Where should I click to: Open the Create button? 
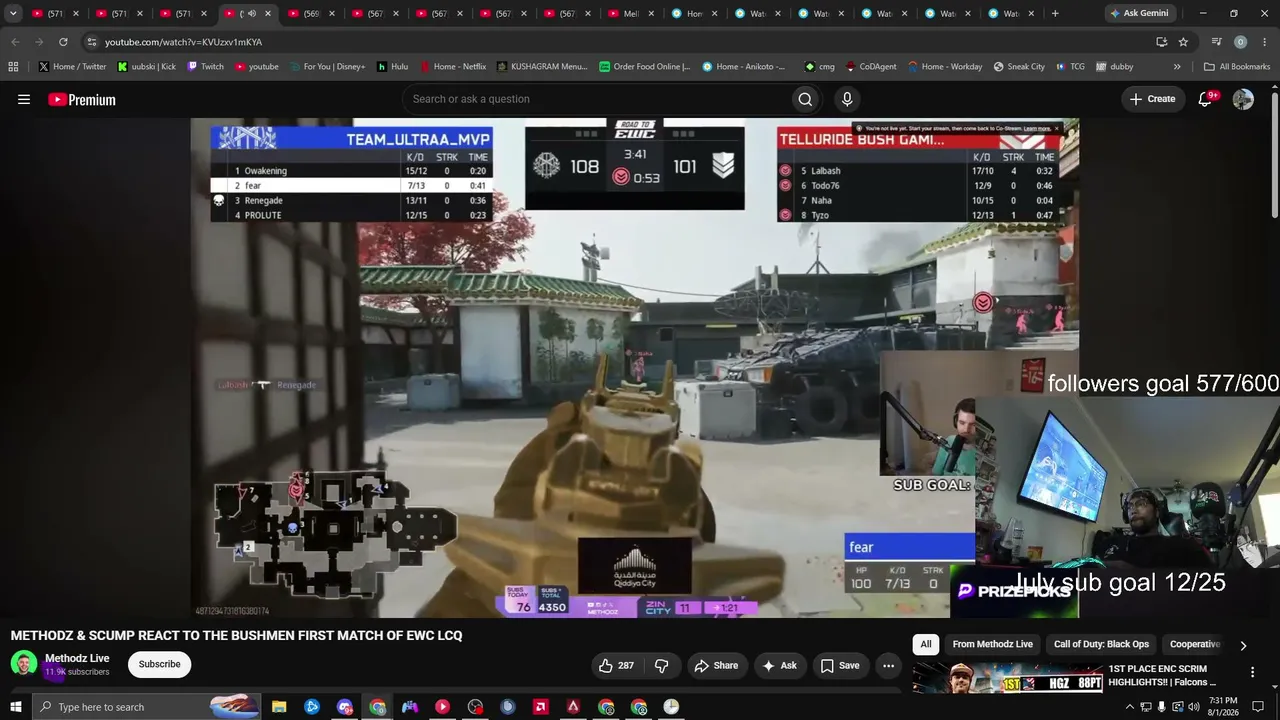[x=1152, y=99]
